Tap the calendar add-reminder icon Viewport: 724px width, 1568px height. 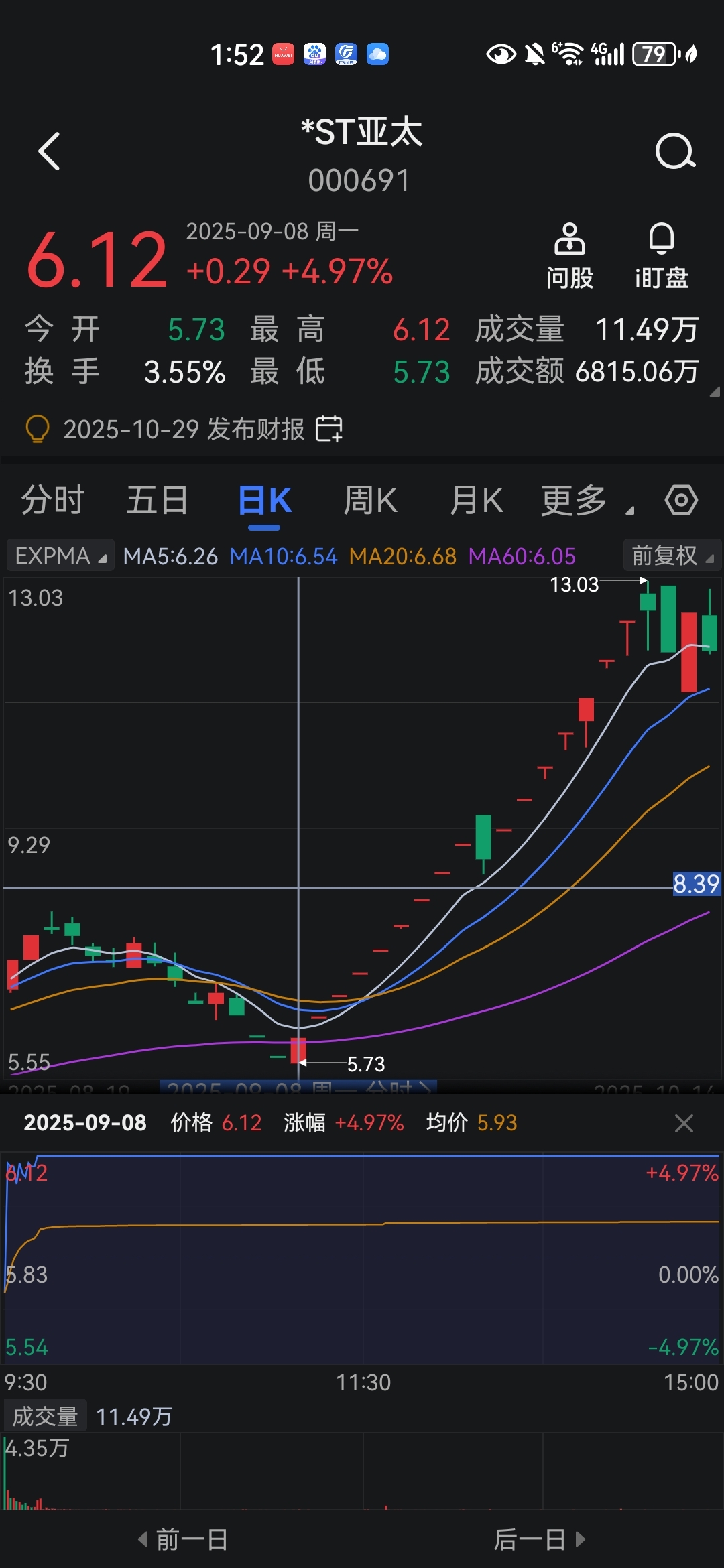point(329,429)
